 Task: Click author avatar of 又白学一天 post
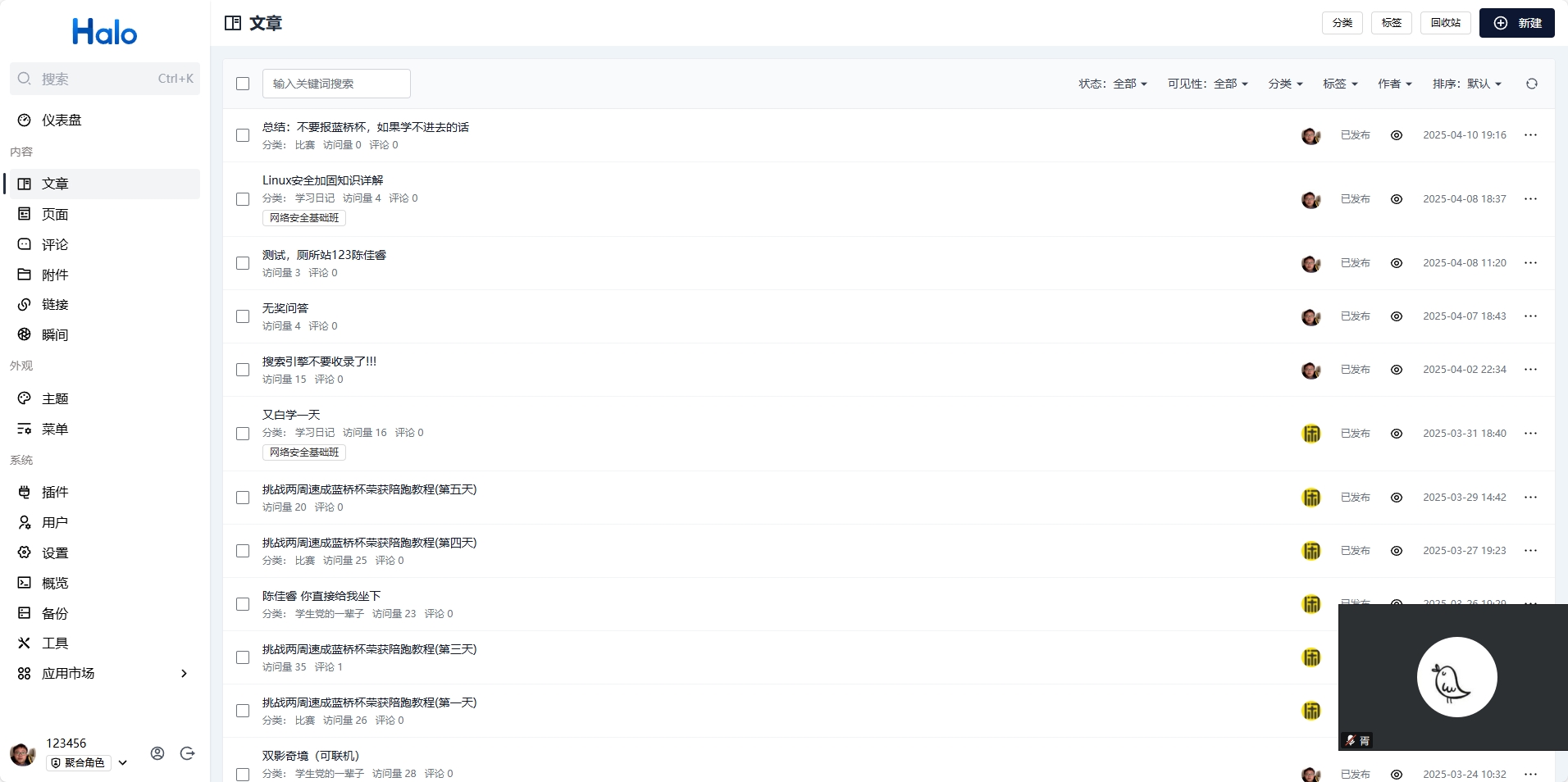1310,434
